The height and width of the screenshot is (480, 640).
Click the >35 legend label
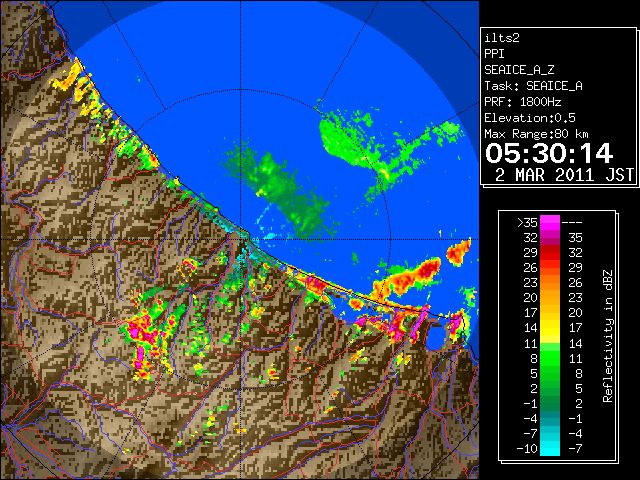pyautogui.click(x=527, y=223)
